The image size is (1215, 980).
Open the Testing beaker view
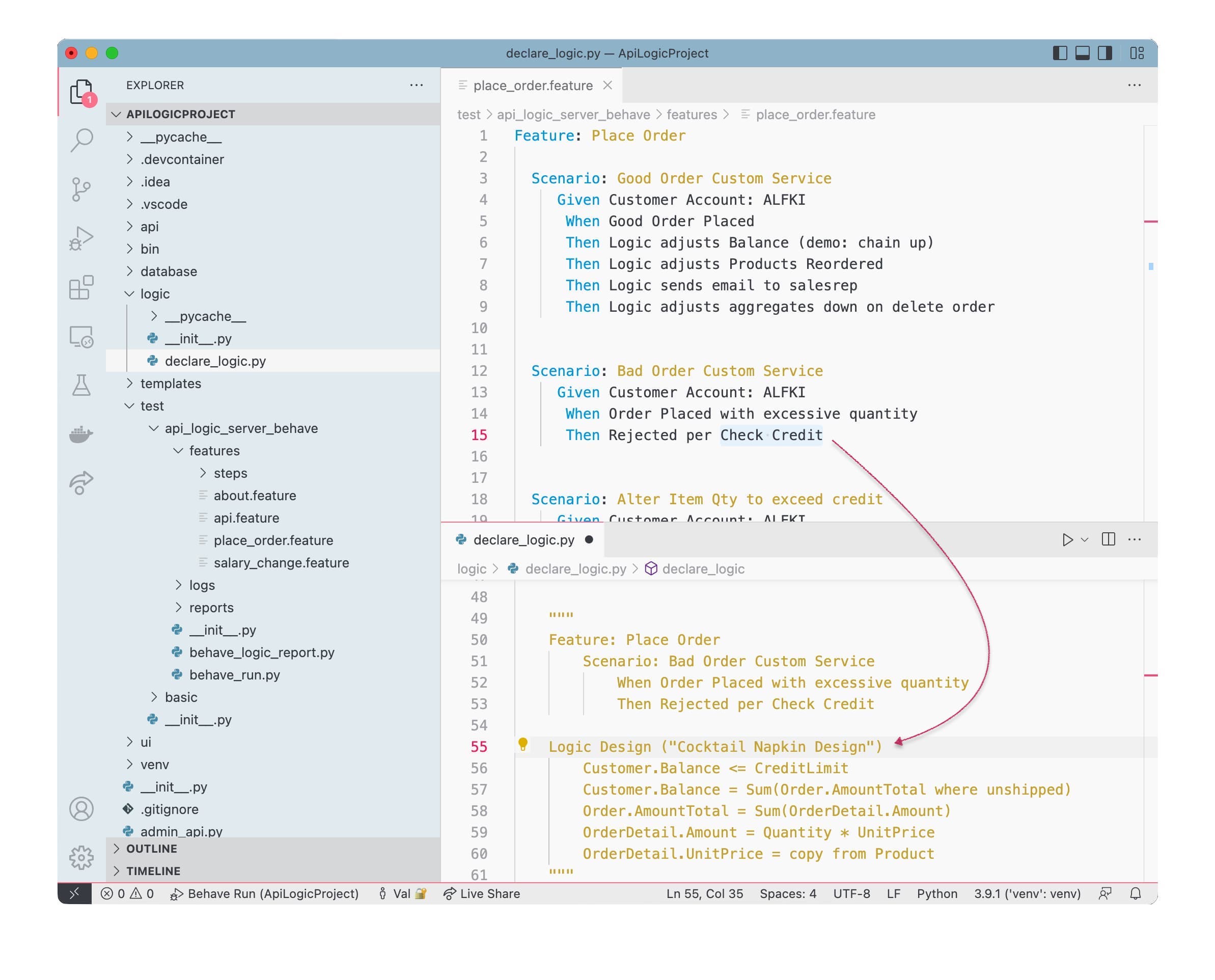pyautogui.click(x=81, y=386)
